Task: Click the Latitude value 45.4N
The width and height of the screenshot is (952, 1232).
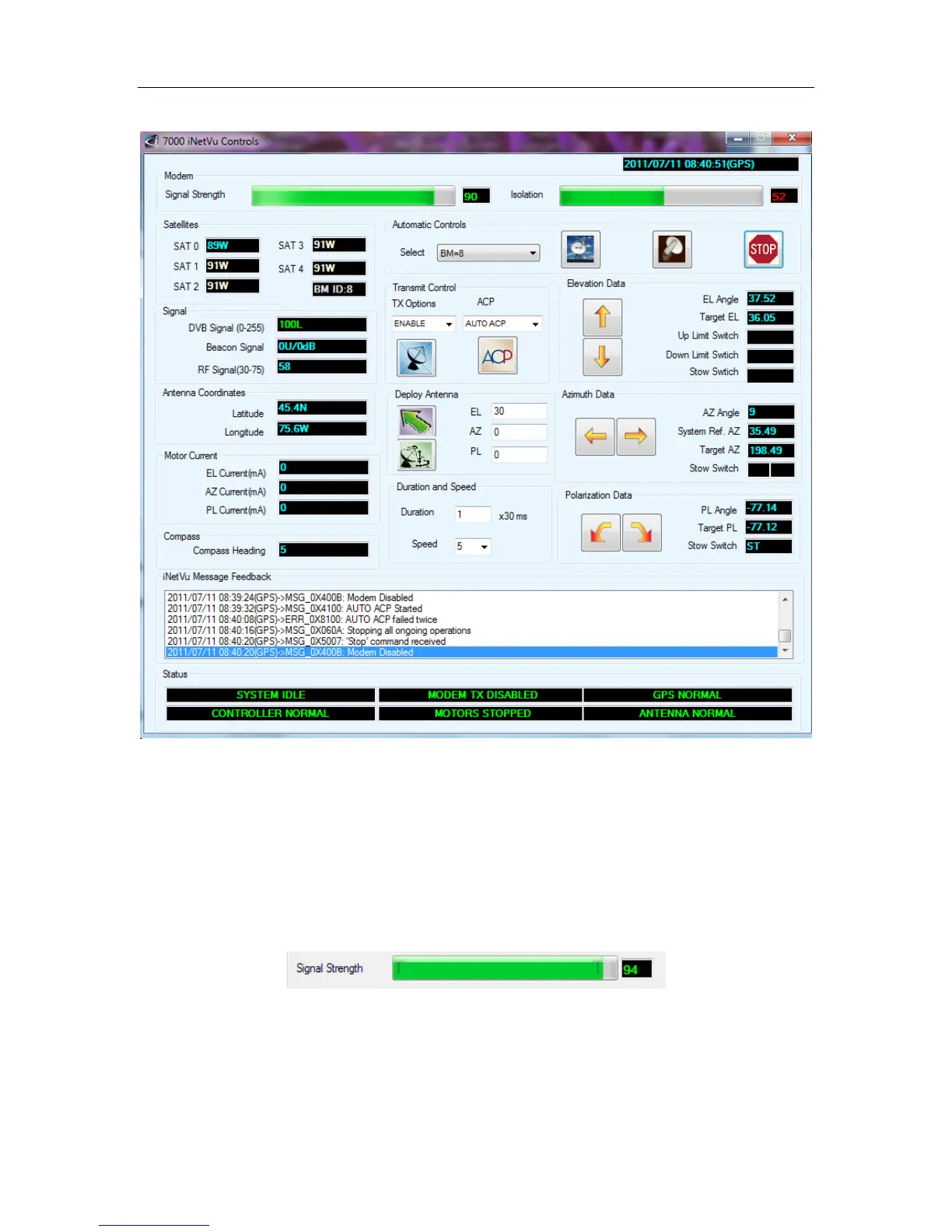Action: coord(322,408)
